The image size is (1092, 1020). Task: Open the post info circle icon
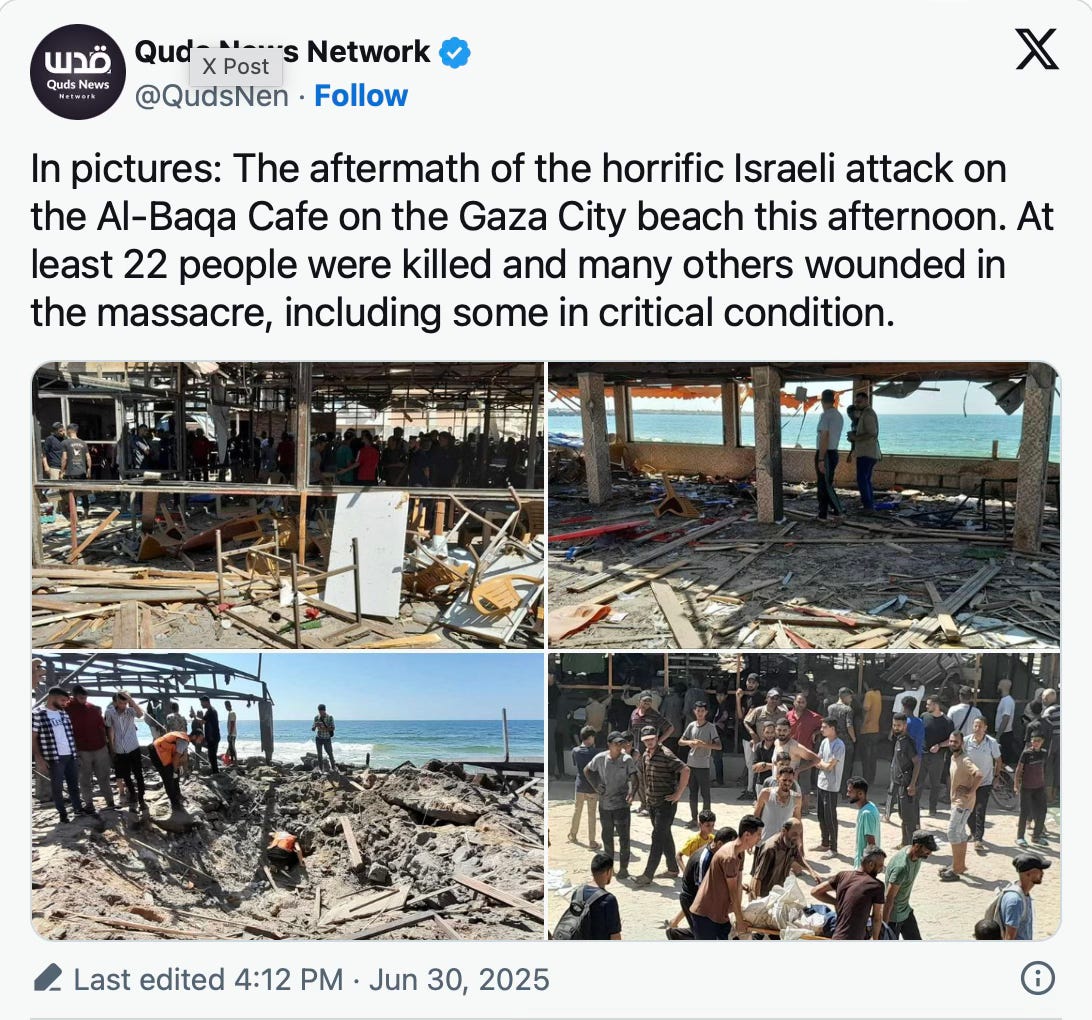click(1038, 978)
